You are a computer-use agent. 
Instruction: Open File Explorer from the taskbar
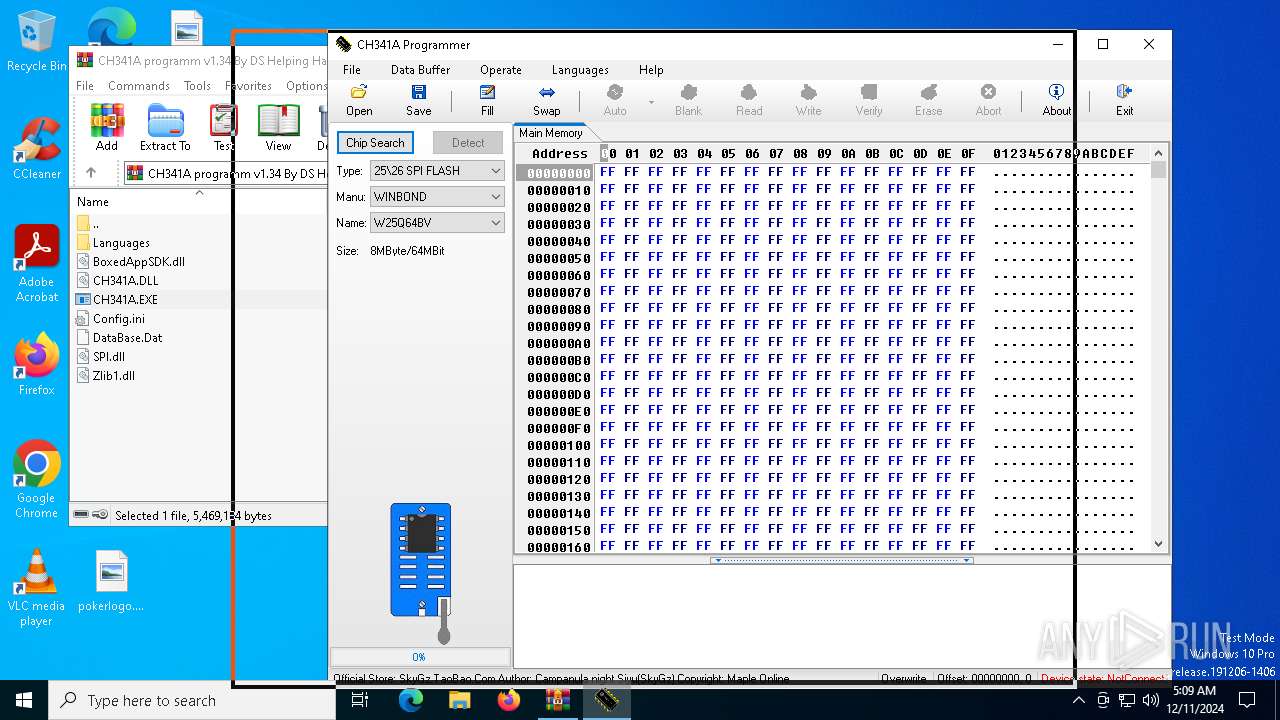[459, 700]
